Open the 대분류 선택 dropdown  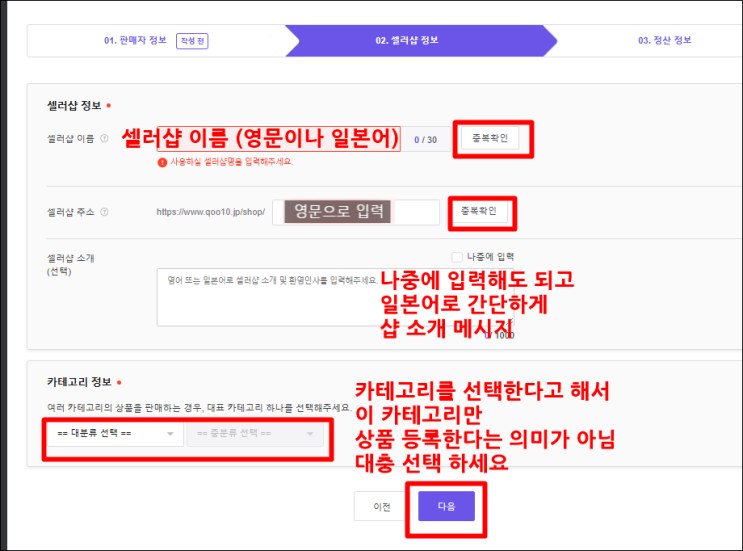pyautogui.click(x=115, y=434)
